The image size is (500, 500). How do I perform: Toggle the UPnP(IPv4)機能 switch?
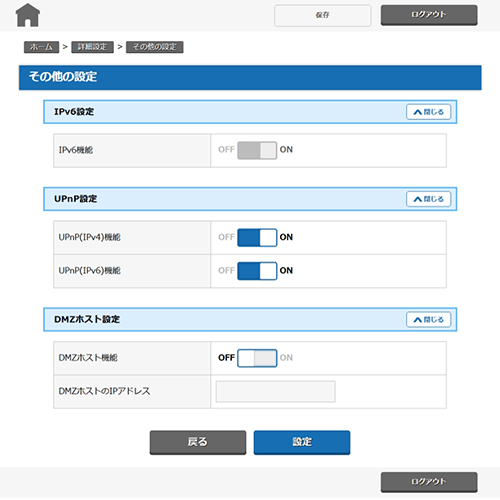(257, 237)
